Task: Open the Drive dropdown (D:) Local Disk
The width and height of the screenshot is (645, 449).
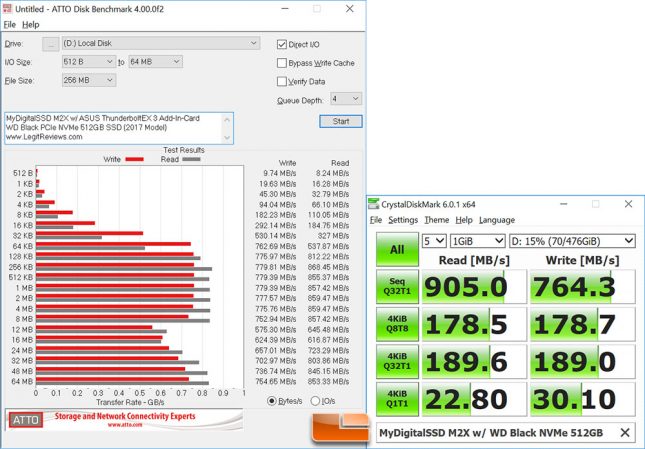Action: click(161, 43)
